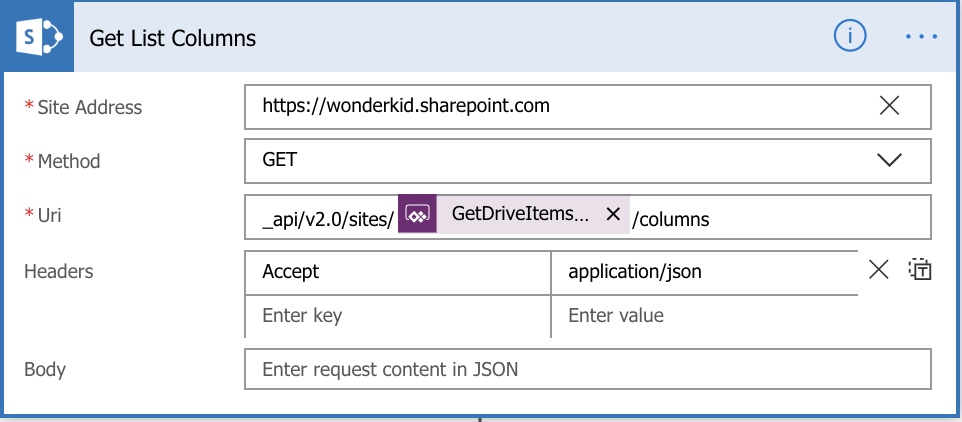Open the action info icon
This screenshot has width=962, height=422.
pos(850,36)
